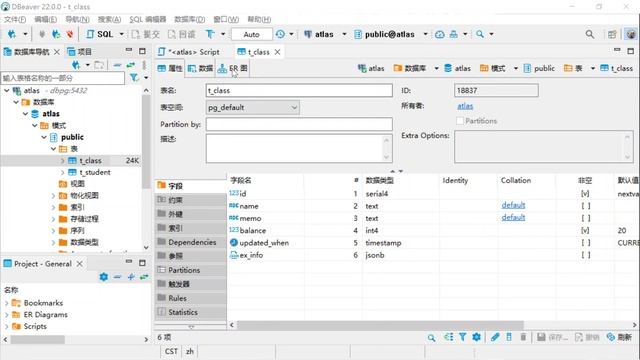Click the edit pencil icon in bottom toolbar

point(495,337)
